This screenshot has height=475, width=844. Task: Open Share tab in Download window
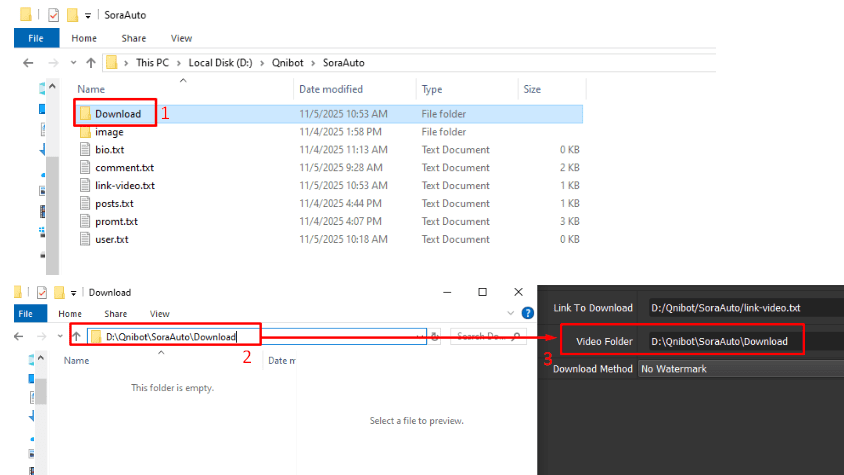(x=116, y=313)
